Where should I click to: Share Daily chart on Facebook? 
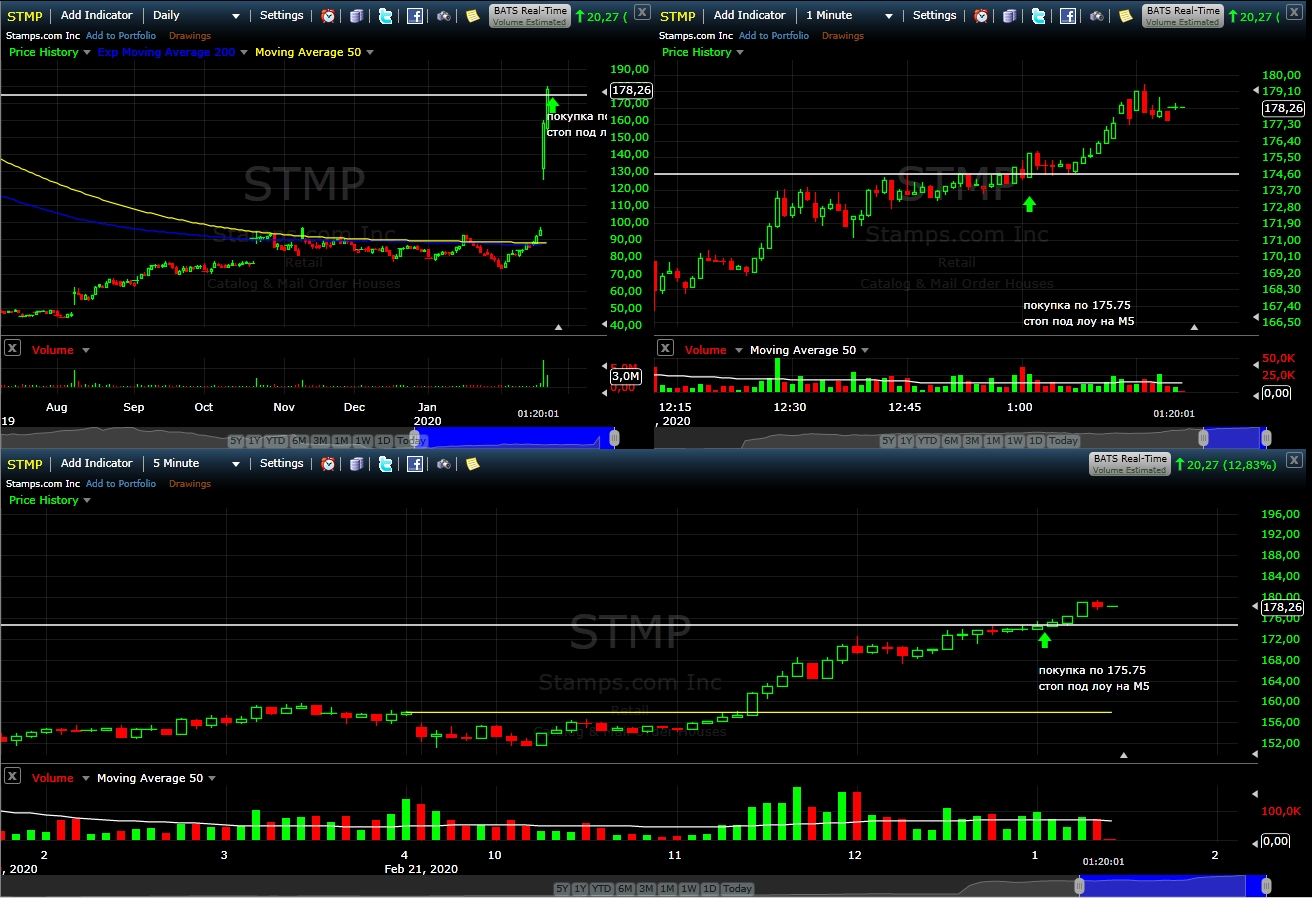(415, 16)
